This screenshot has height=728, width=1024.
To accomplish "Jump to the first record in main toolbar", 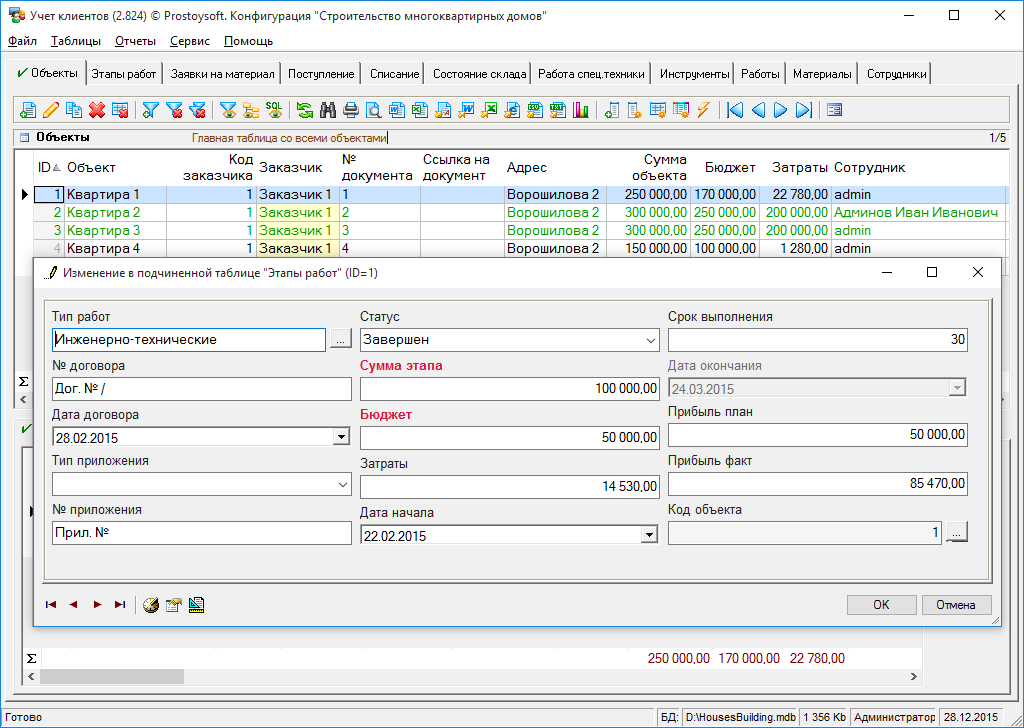I will [x=735, y=110].
